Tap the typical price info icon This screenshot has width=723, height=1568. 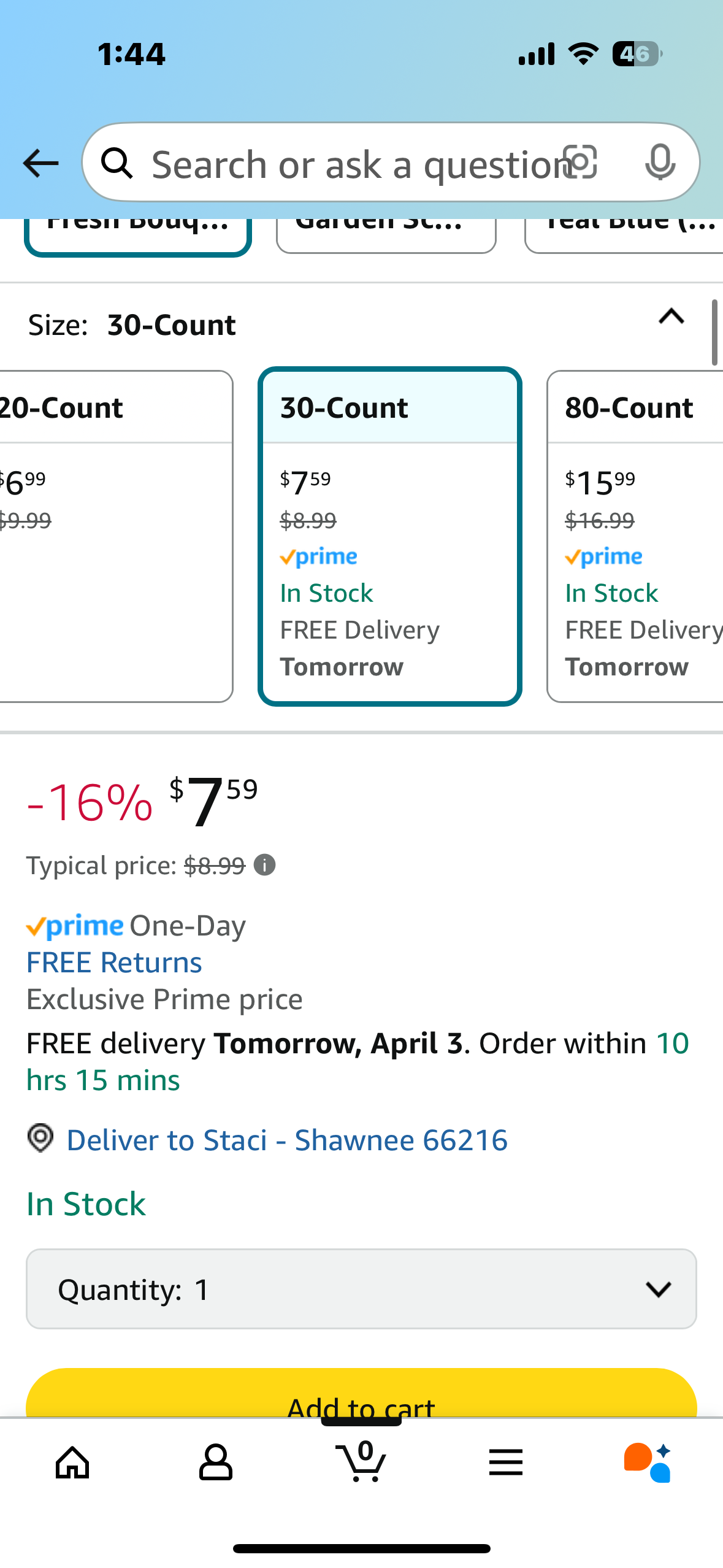click(264, 865)
